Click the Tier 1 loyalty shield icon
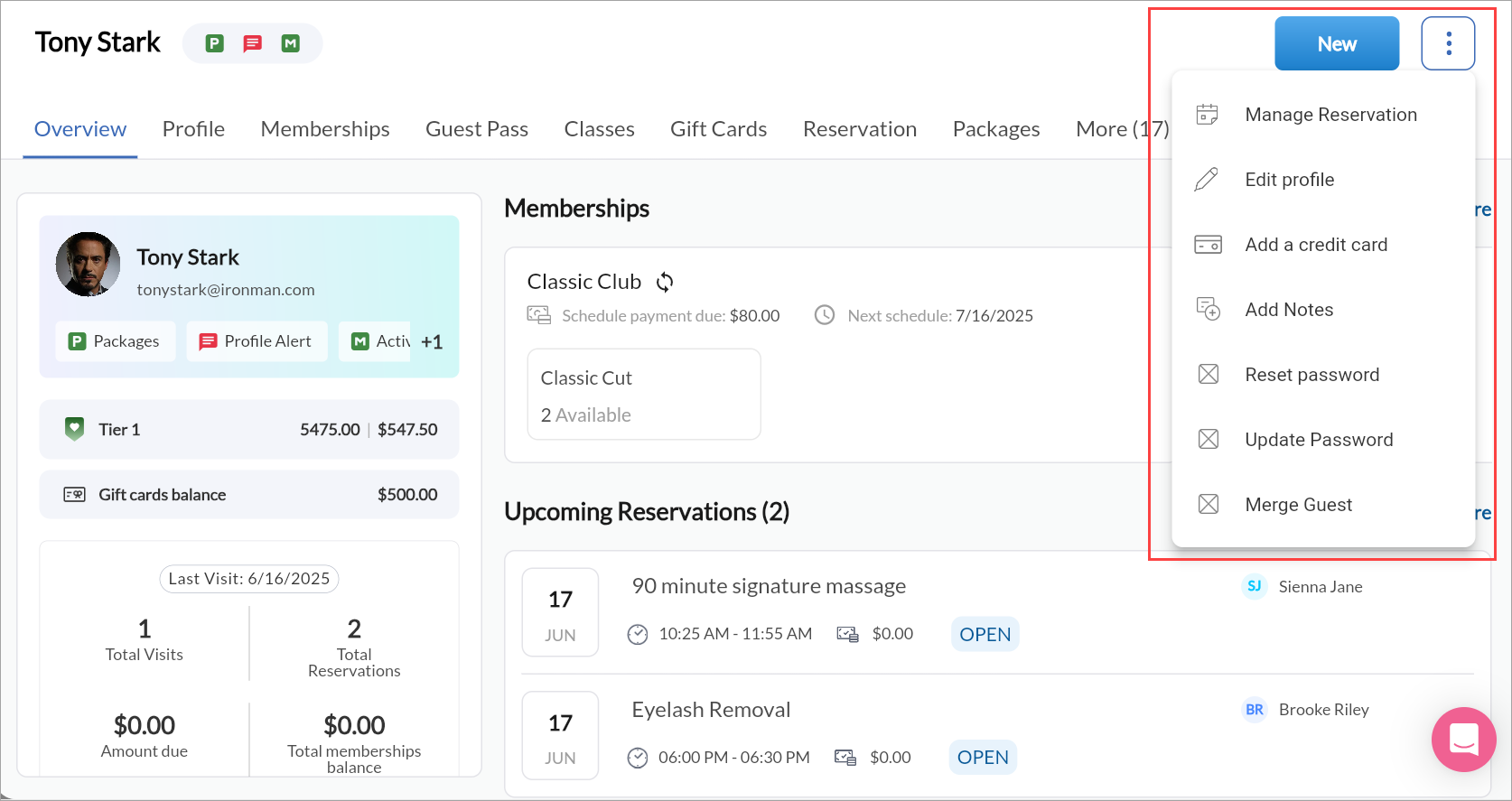1512x801 pixels. coord(75,429)
